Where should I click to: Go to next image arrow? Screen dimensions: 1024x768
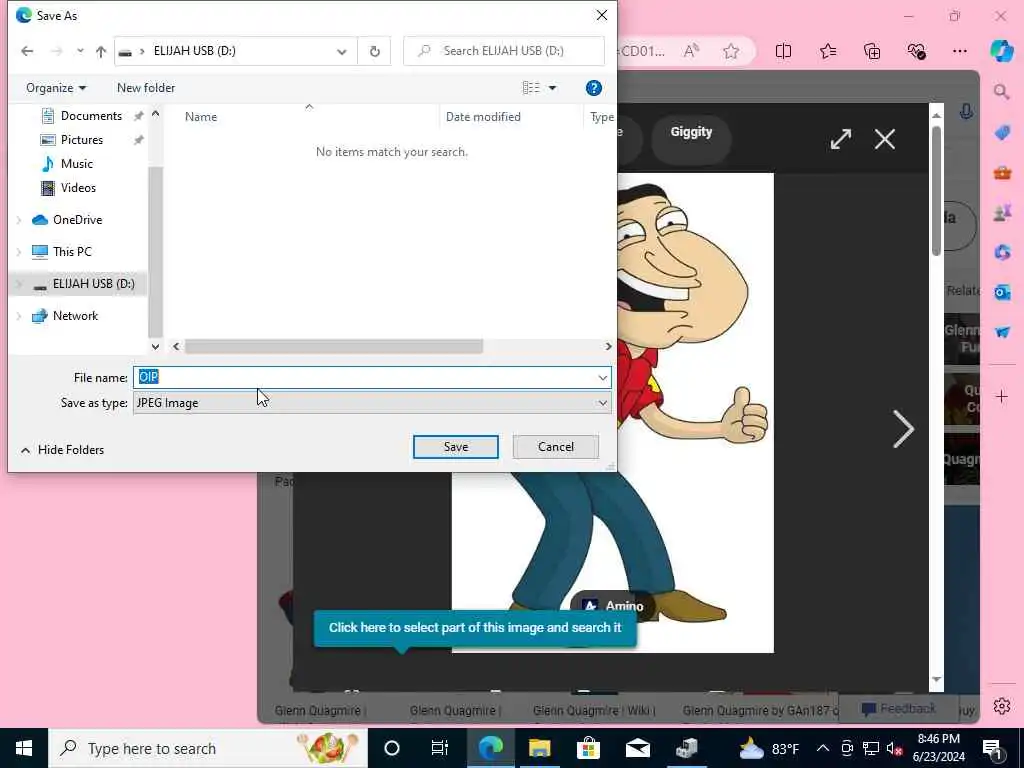click(x=903, y=429)
